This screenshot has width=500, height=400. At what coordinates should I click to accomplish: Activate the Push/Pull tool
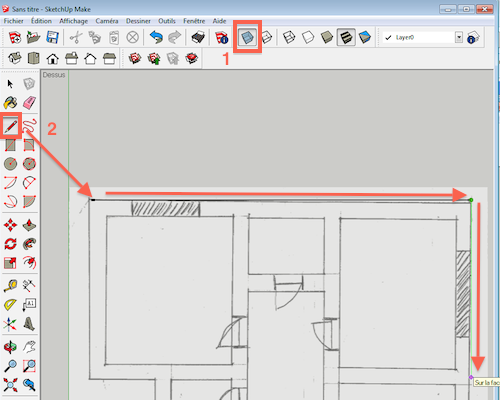point(29,225)
